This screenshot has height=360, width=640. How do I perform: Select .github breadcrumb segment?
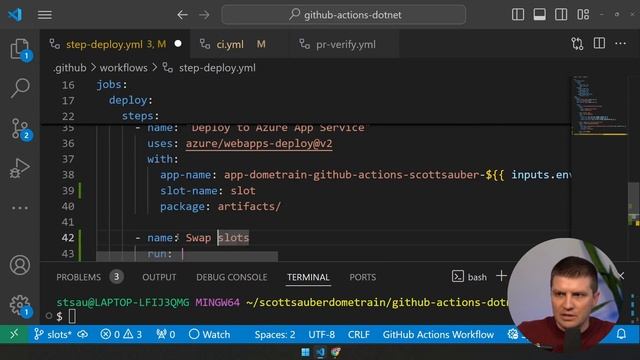tap(70, 68)
